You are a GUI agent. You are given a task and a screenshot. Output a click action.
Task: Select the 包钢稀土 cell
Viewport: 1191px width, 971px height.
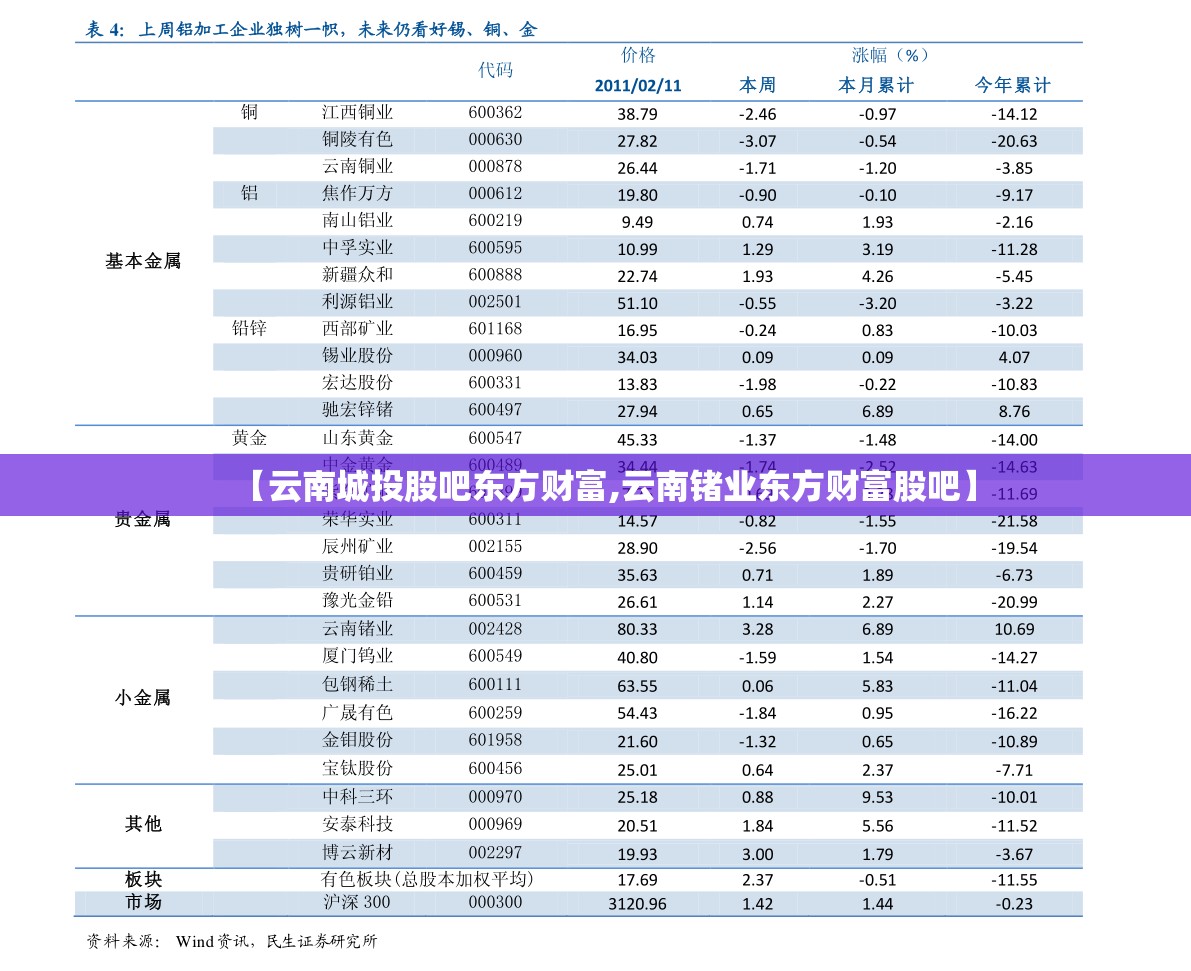[357, 685]
